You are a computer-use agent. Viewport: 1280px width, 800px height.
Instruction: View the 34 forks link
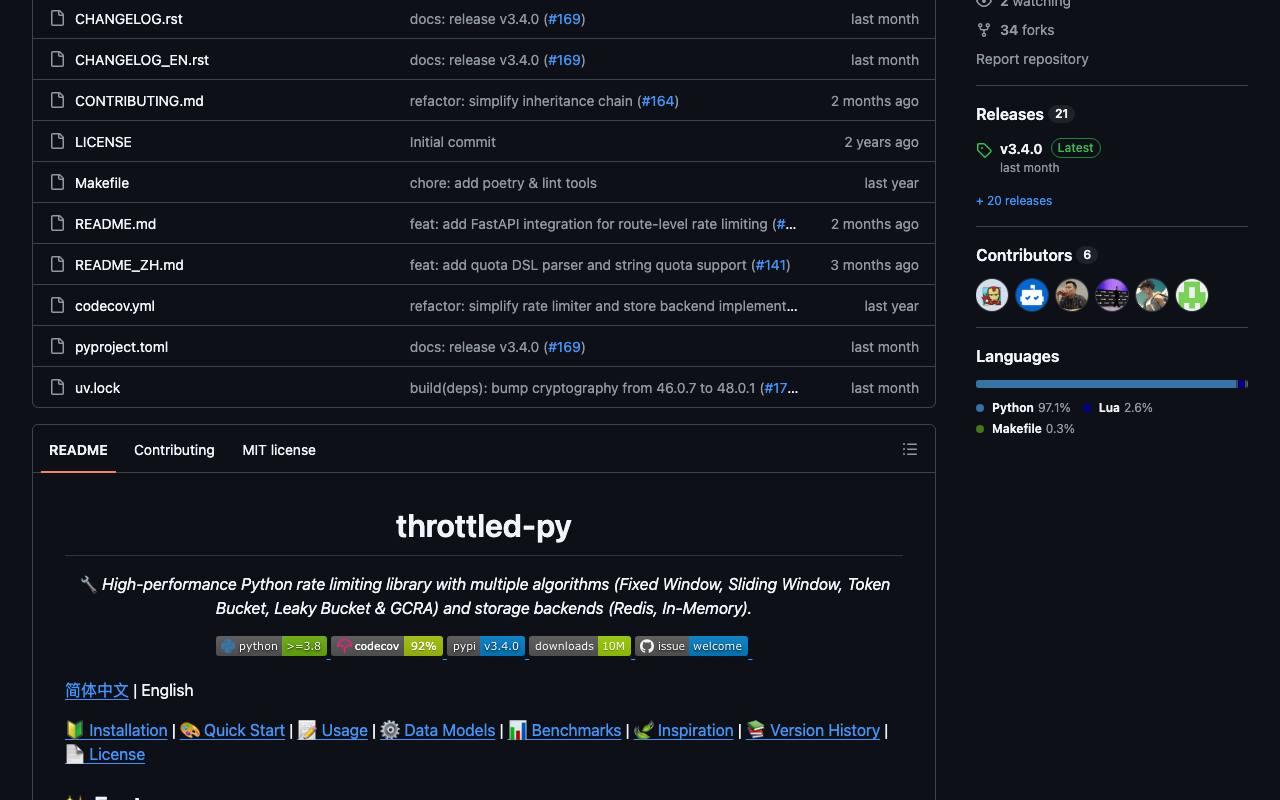click(x=1027, y=30)
